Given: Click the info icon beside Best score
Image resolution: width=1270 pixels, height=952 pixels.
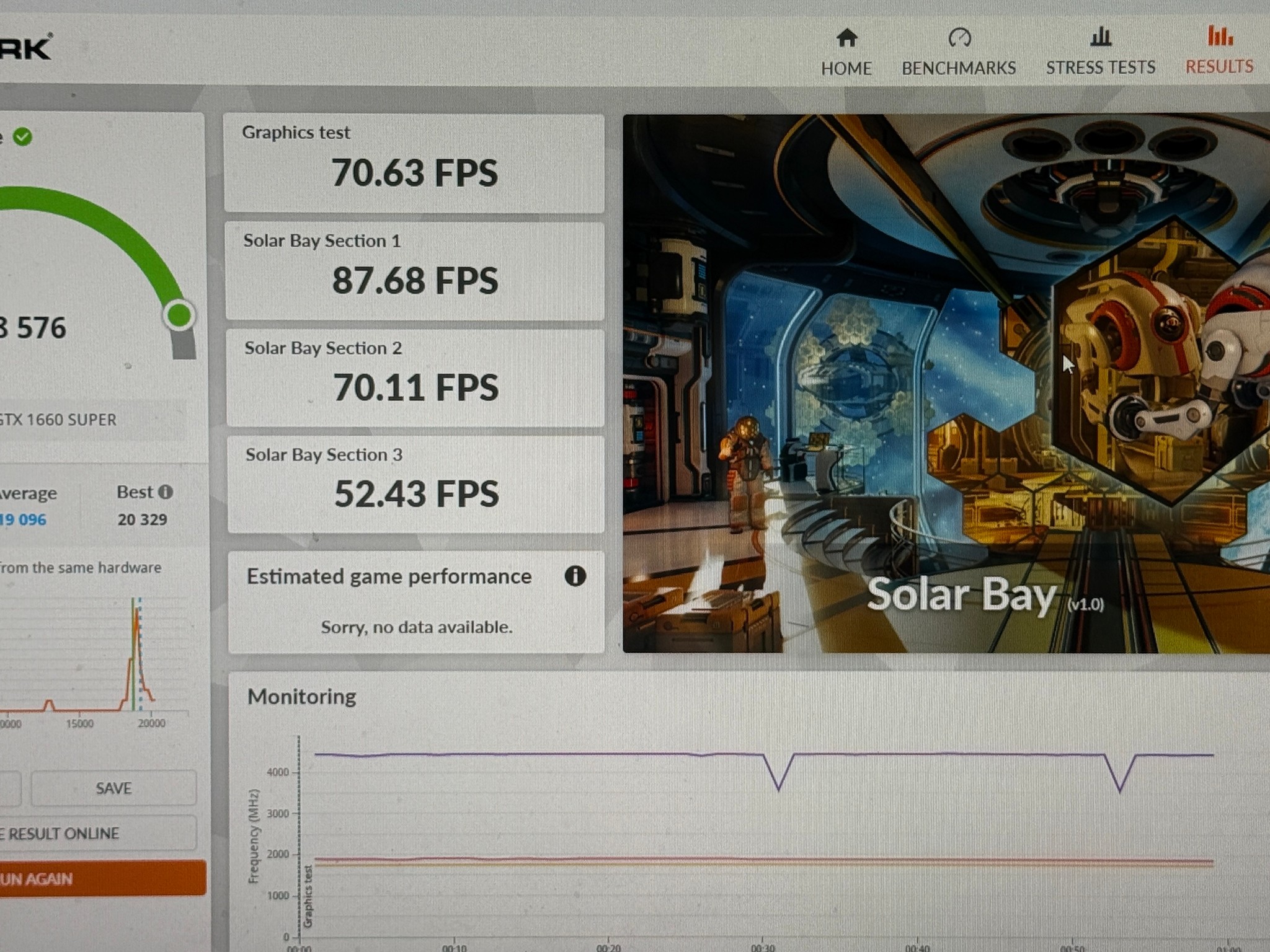Looking at the screenshot, I should (x=165, y=491).
